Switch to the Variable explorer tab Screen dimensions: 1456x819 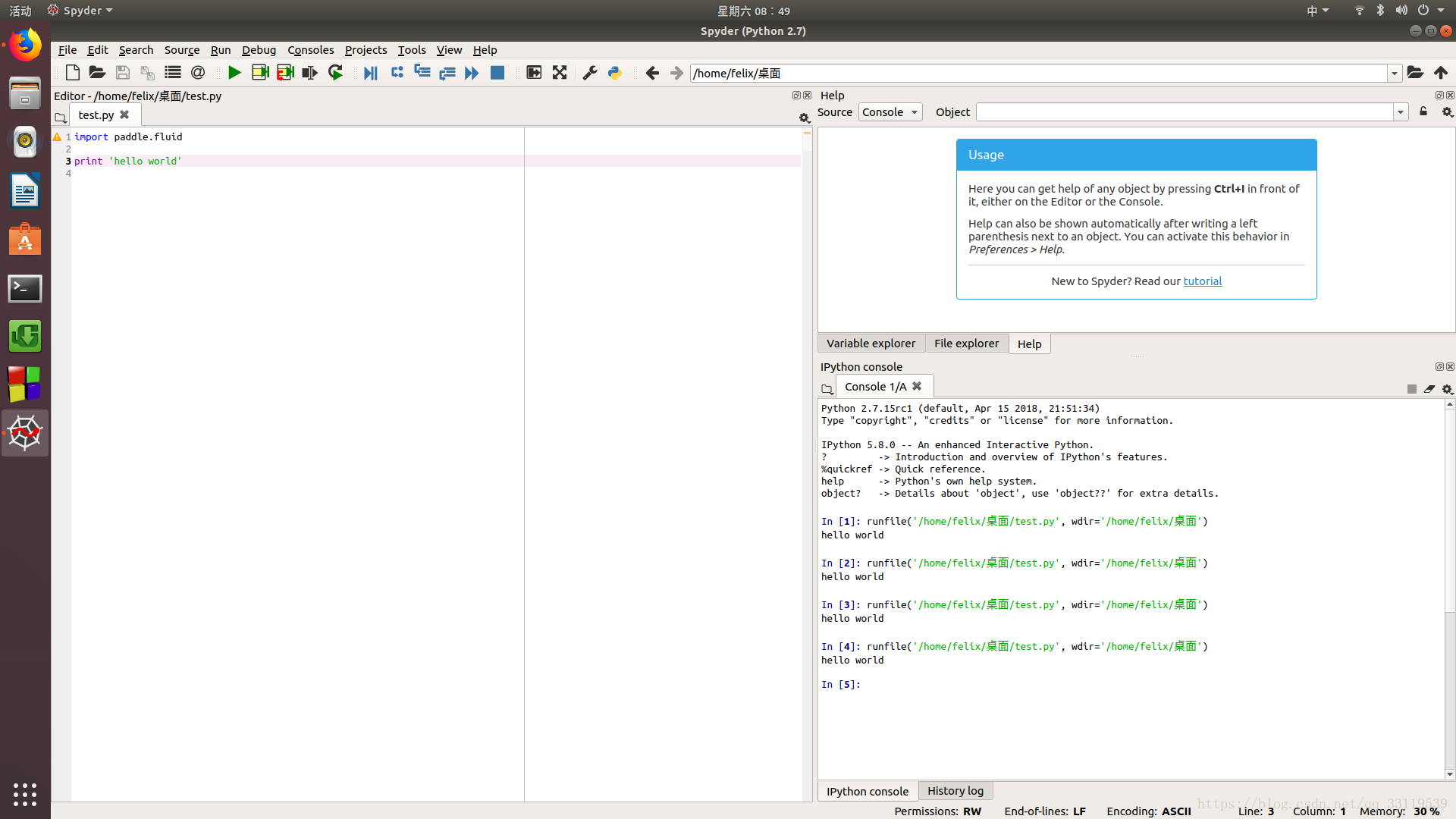pyautogui.click(x=871, y=344)
